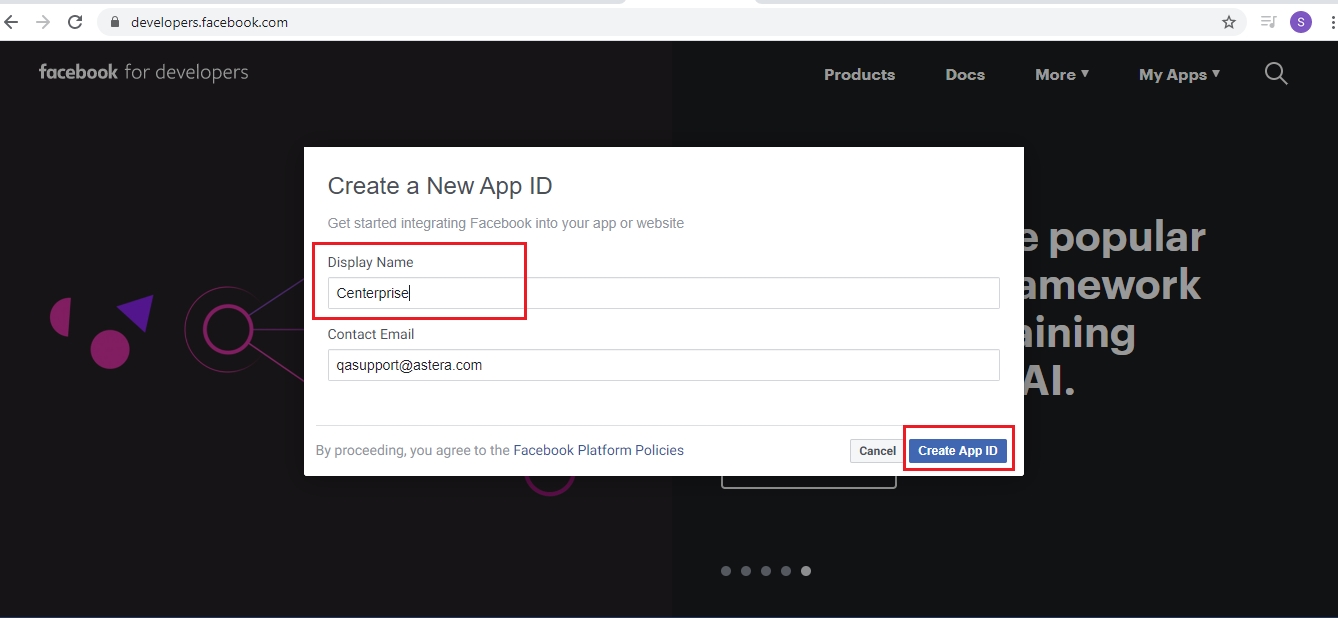Go to the Docs menu item
The width and height of the screenshot is (1338, 618).
point(965,75)
